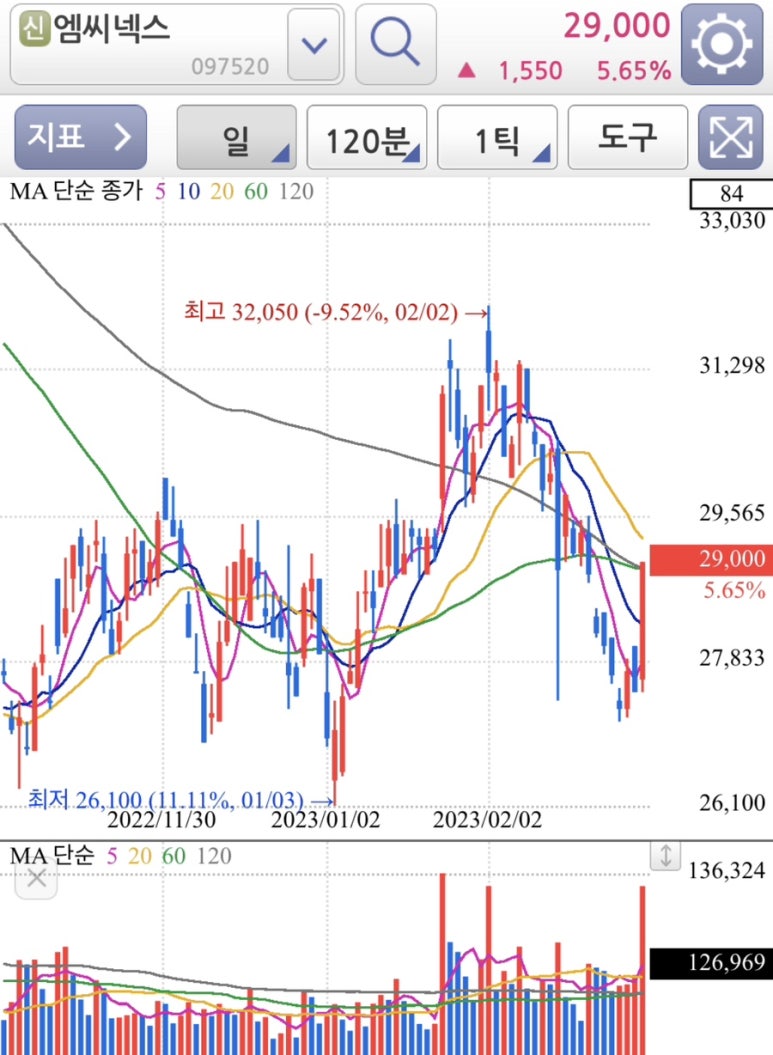Viewport: 773px width, 1055px height.
Task: Close the volume indicator panel X
Action: tap(36, 878)
